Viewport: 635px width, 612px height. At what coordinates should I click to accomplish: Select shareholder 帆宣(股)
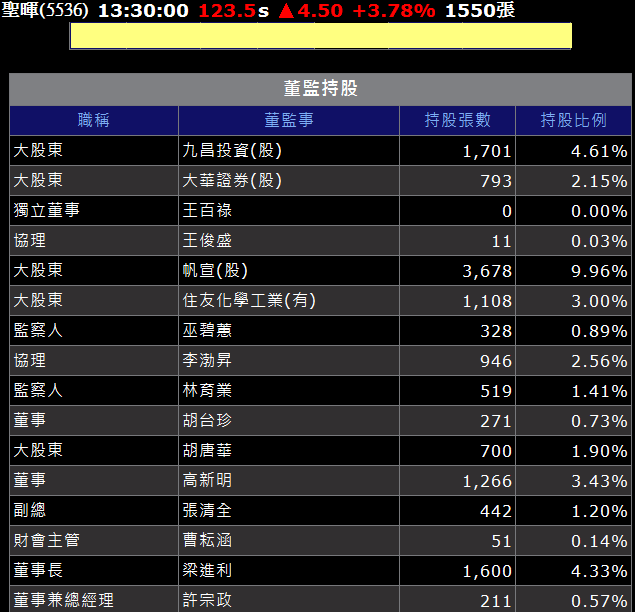[215, 270]
